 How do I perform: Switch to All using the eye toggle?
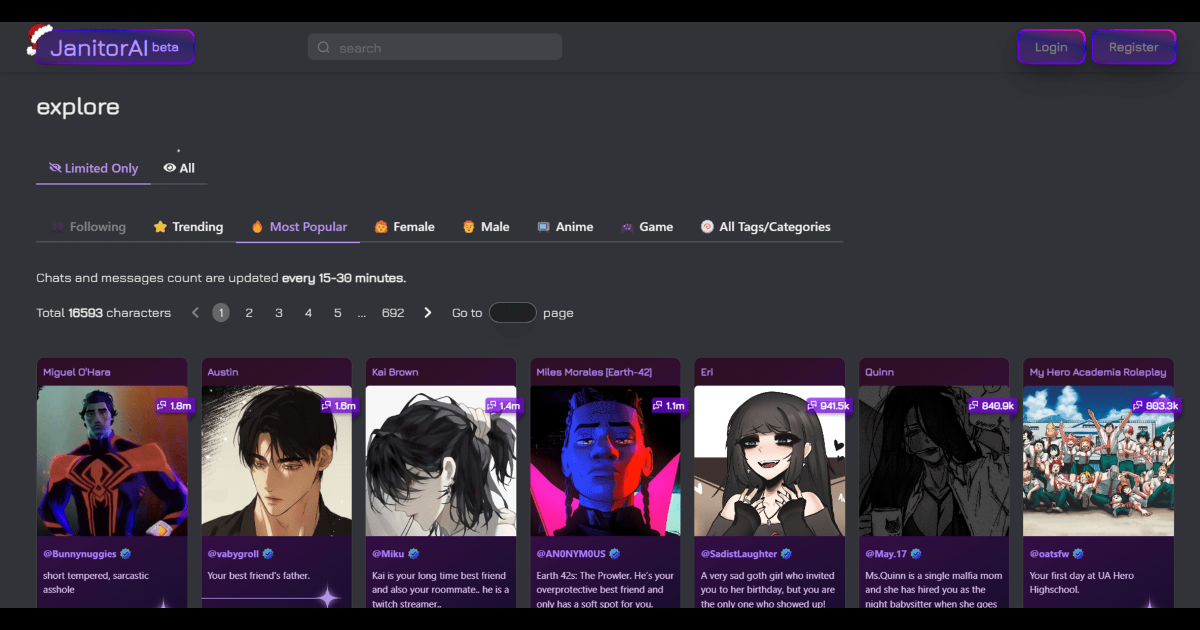point(178,168)
